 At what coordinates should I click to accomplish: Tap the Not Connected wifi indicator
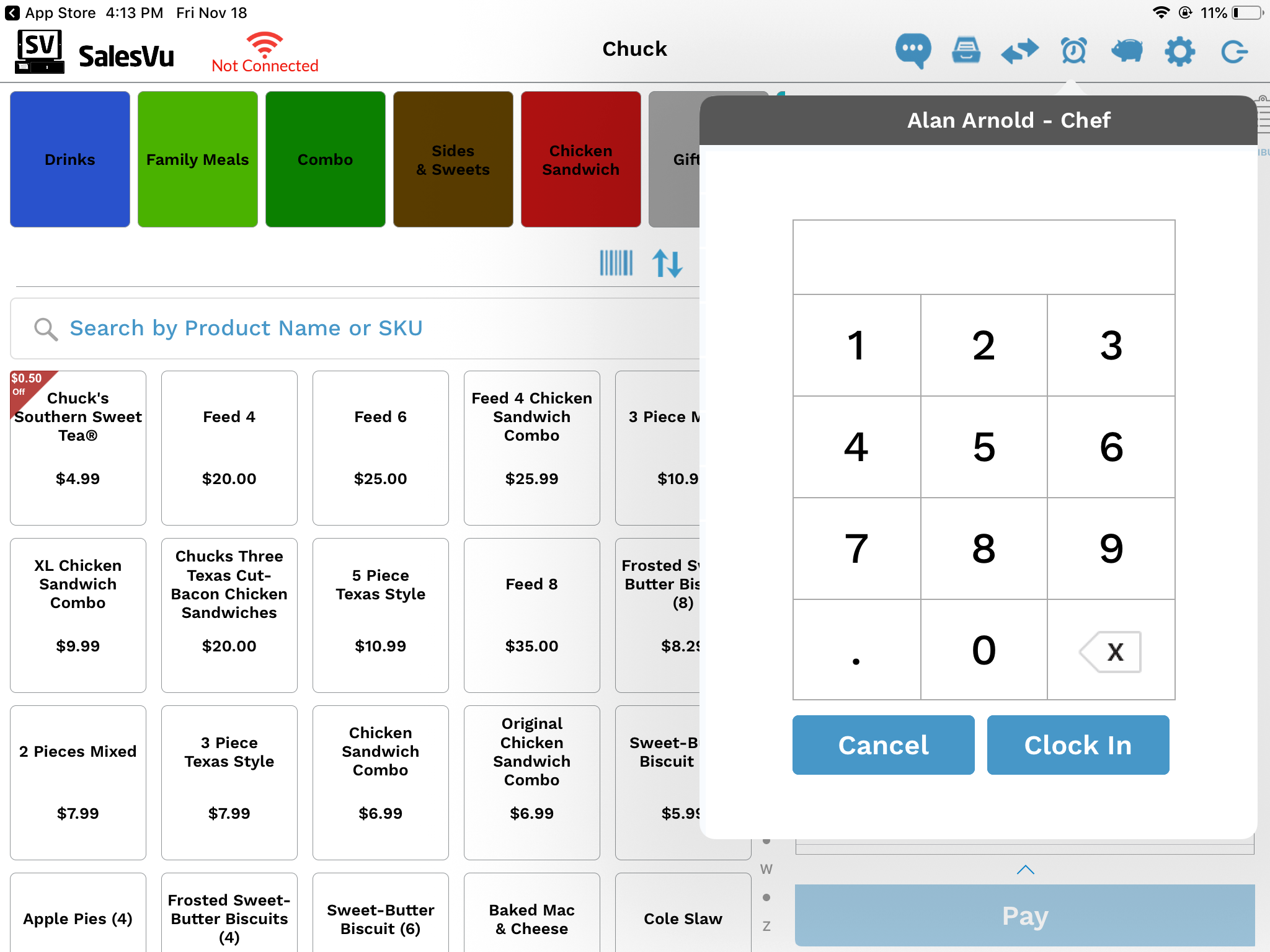pyautogui.click(x=265, y=52)
